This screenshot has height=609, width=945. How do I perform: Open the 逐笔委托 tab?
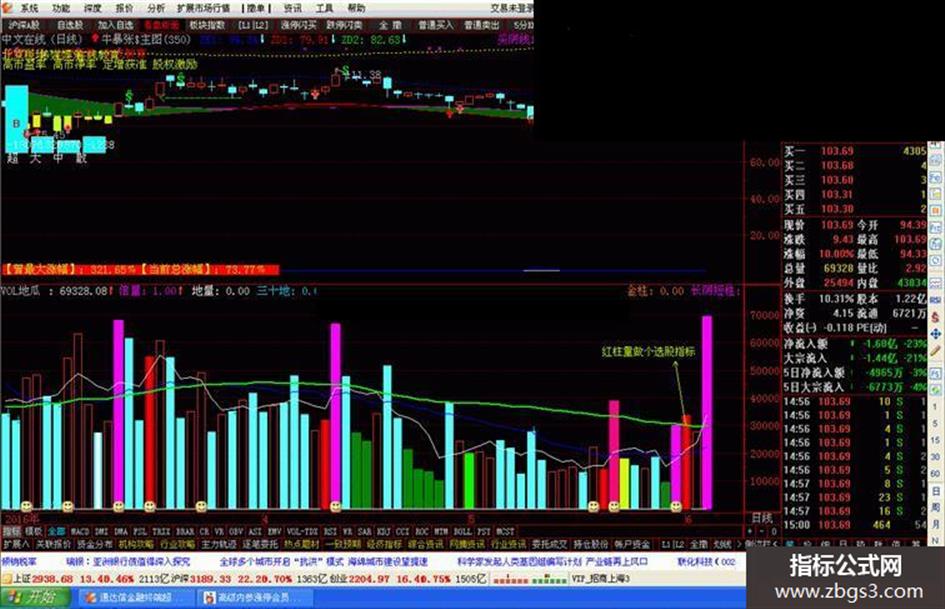(259, 544)
